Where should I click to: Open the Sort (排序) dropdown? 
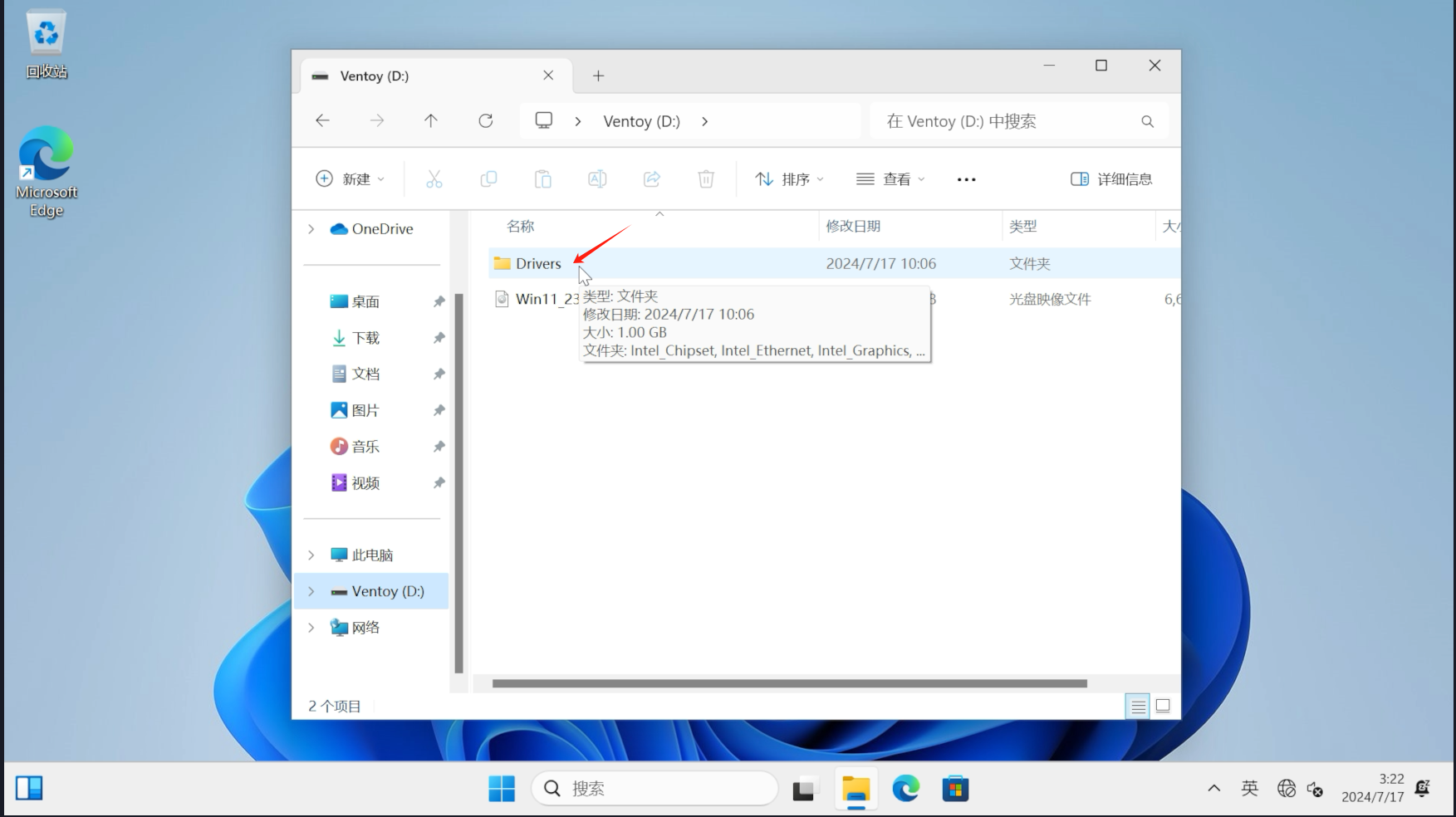789,179
